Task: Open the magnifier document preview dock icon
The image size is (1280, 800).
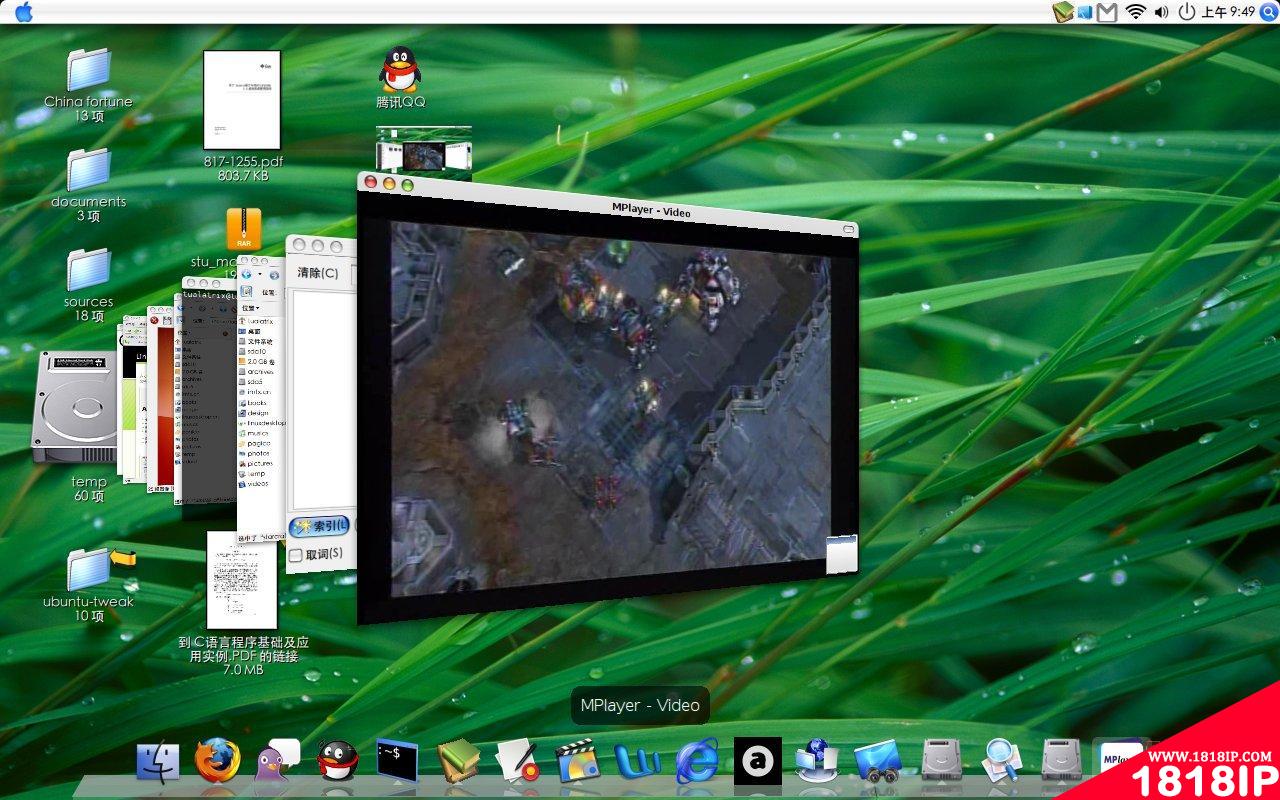Action: [x=1000, y=761]
